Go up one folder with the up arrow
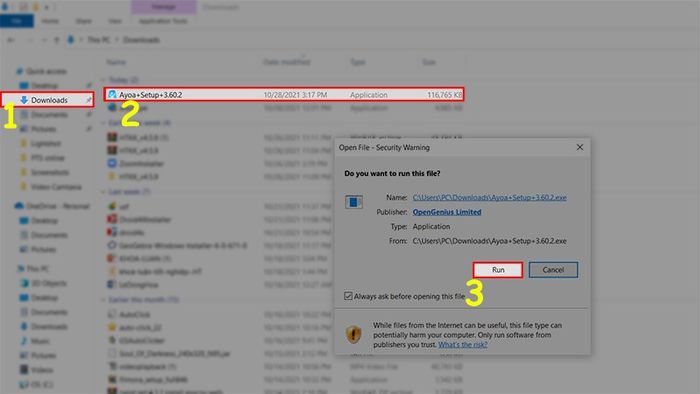The width and height of the screenshot is (700, 394). pos(57,40)
